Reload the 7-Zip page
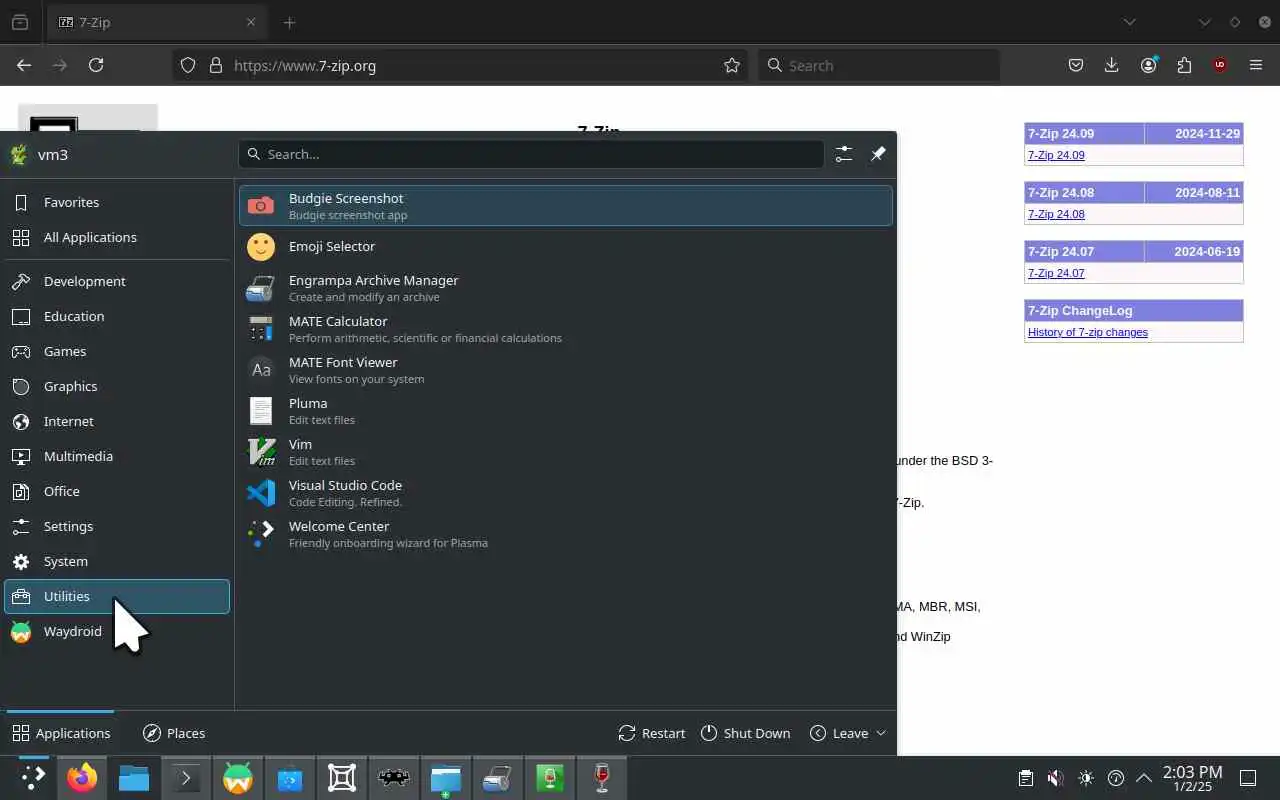Screen dimensions: 1280x800 (96, 65)
